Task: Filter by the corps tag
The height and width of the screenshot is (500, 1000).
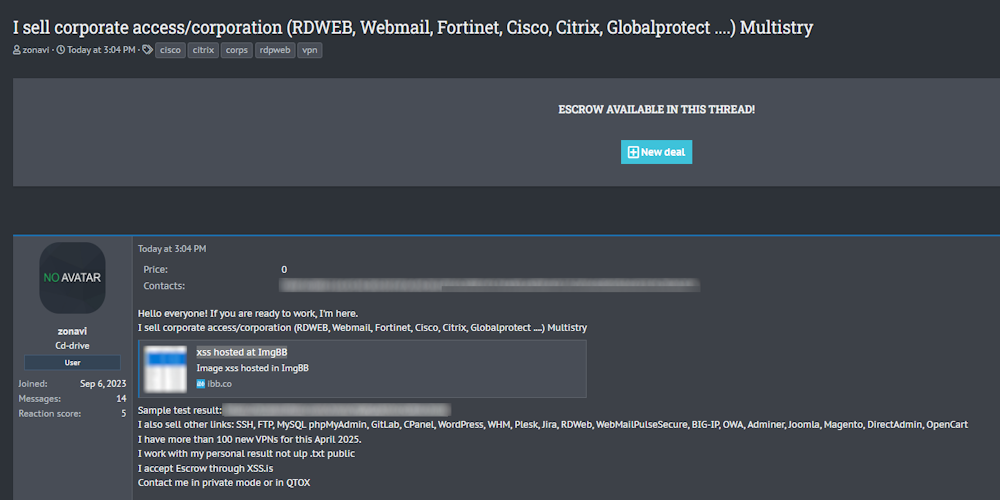Action: (236, 50)
